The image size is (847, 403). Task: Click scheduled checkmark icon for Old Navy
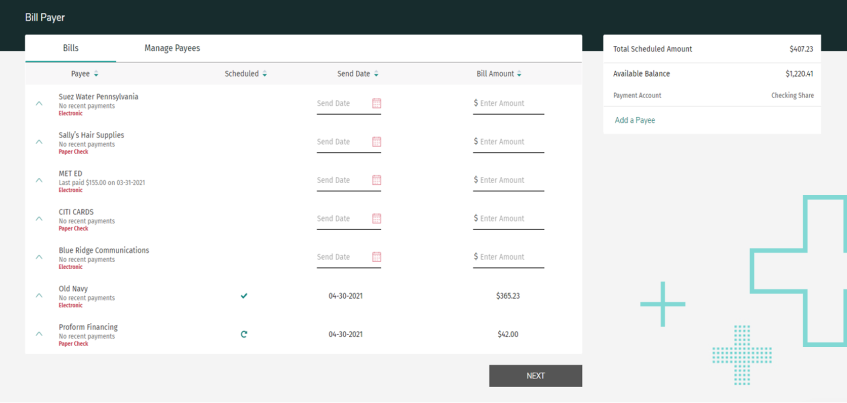(244, 296)
